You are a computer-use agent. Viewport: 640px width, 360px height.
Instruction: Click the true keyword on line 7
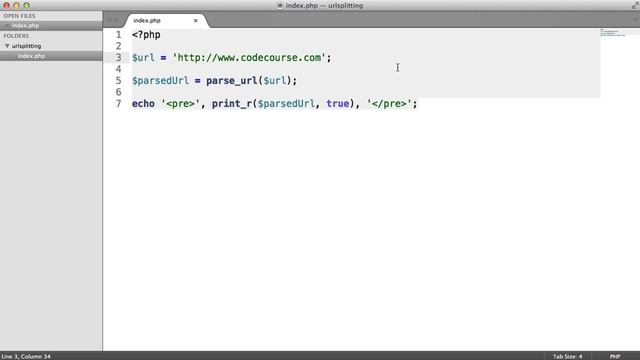tap(338, 104)
